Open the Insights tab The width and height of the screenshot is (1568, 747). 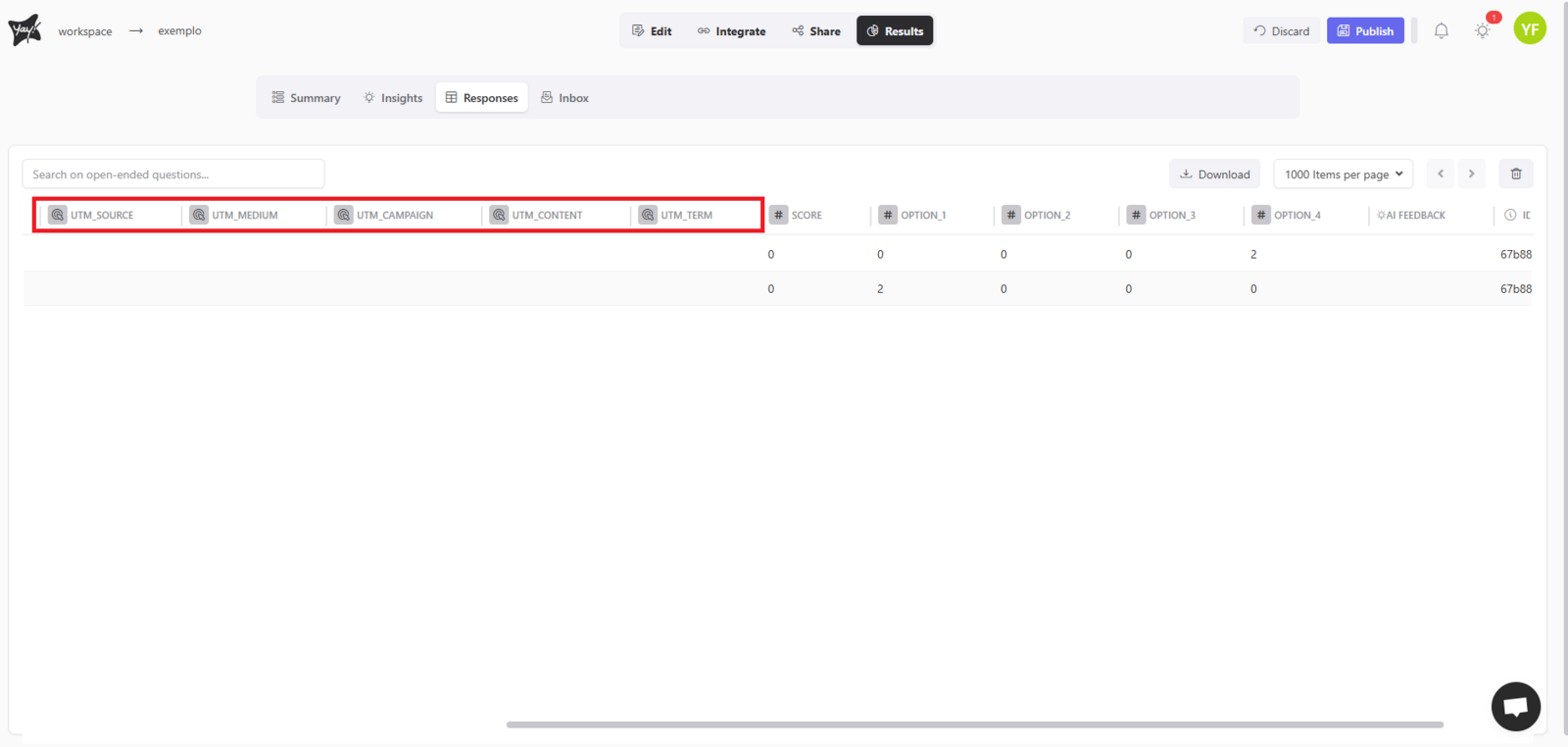(x=393, y=98)
